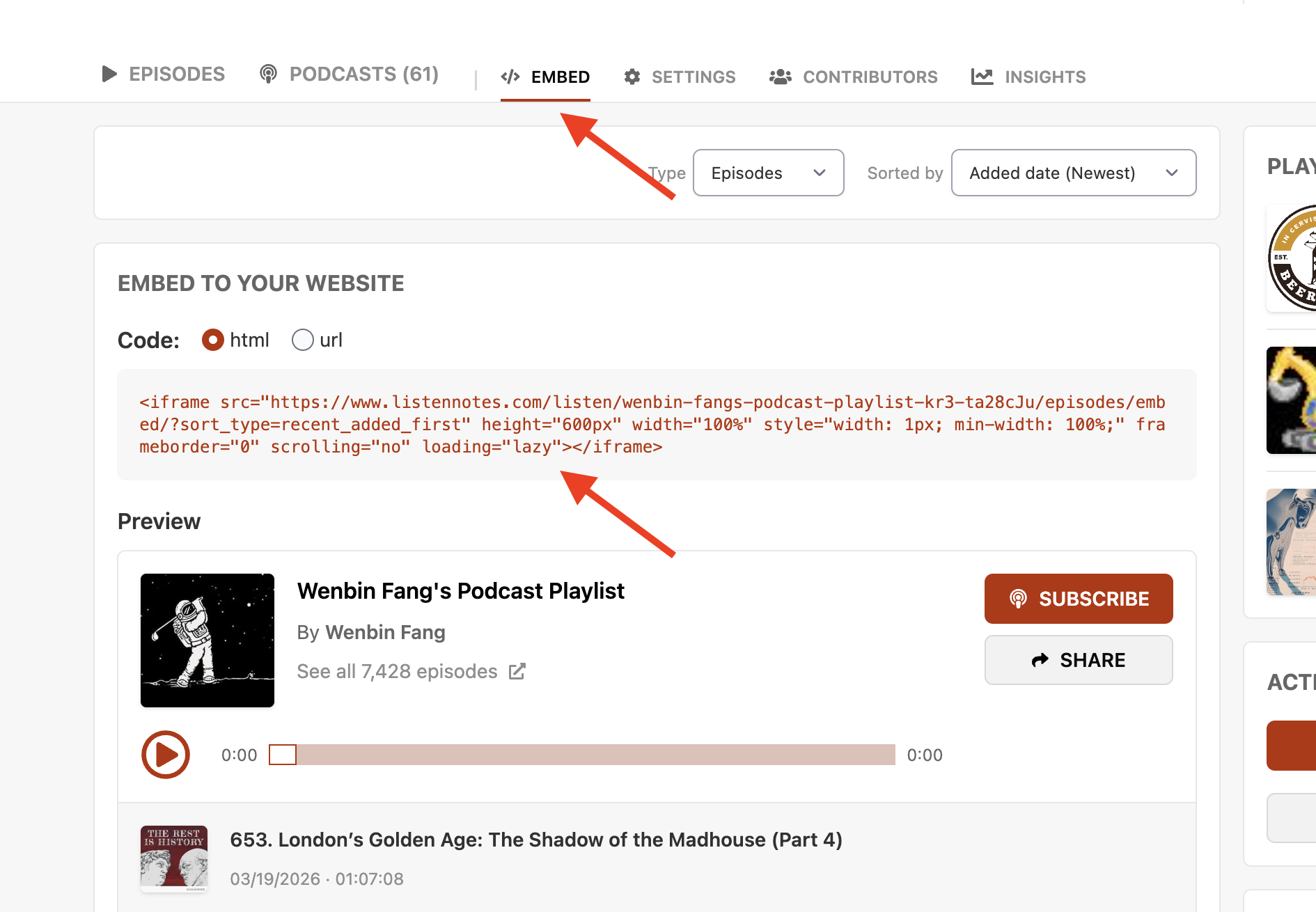Click the external link icon after episodes count

click(517, 671)
